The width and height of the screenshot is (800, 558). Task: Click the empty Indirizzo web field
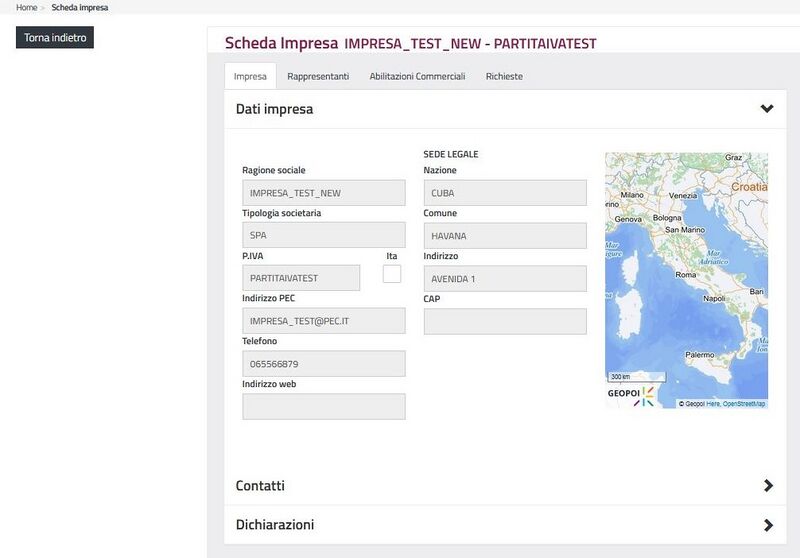(x=323, y=407)
